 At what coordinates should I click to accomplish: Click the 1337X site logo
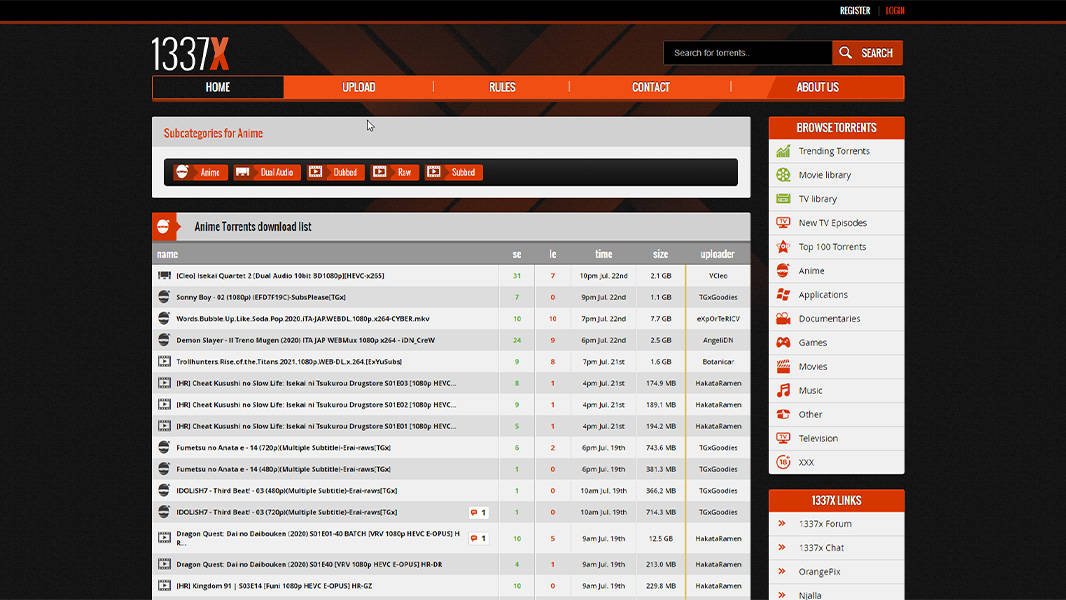190,54
